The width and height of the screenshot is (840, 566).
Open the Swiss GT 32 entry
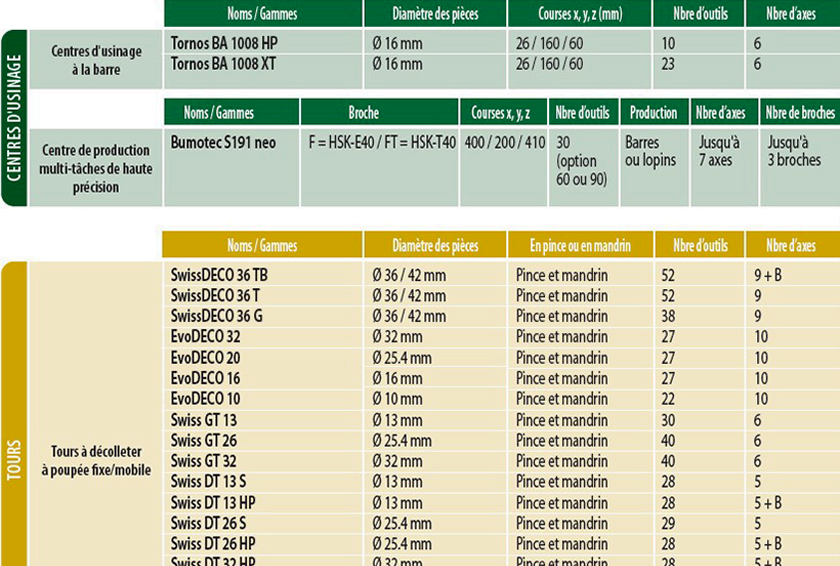tap(203, 461)
